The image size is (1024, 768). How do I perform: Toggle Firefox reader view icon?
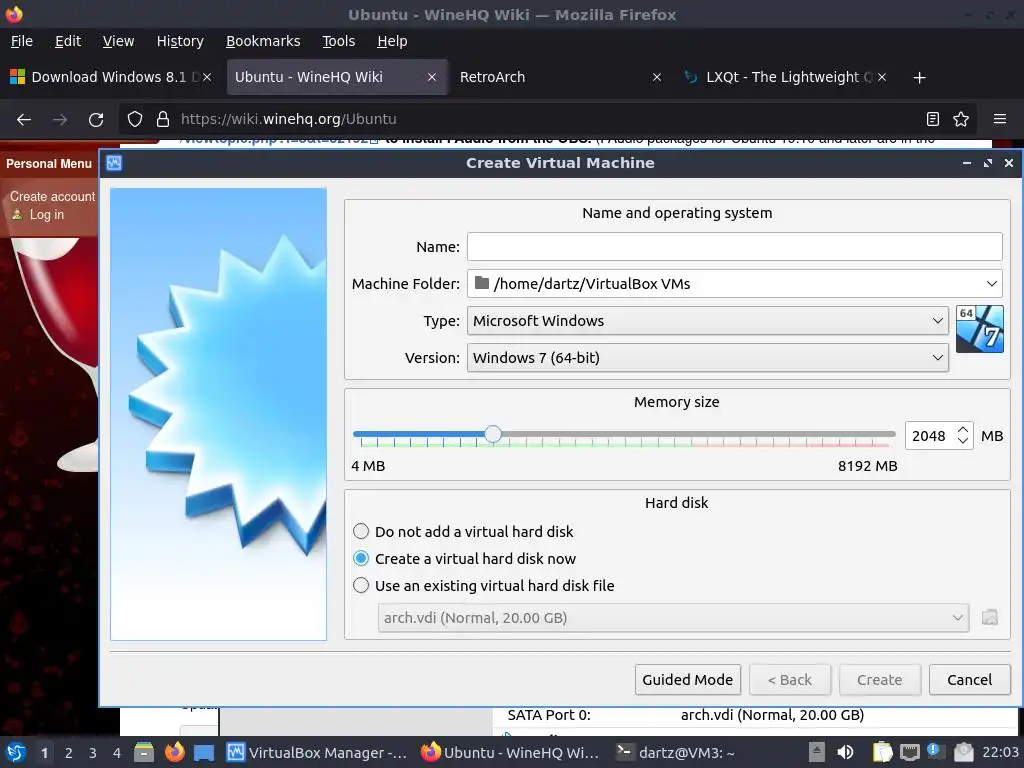pyautogui.click(x=933, y=119)
